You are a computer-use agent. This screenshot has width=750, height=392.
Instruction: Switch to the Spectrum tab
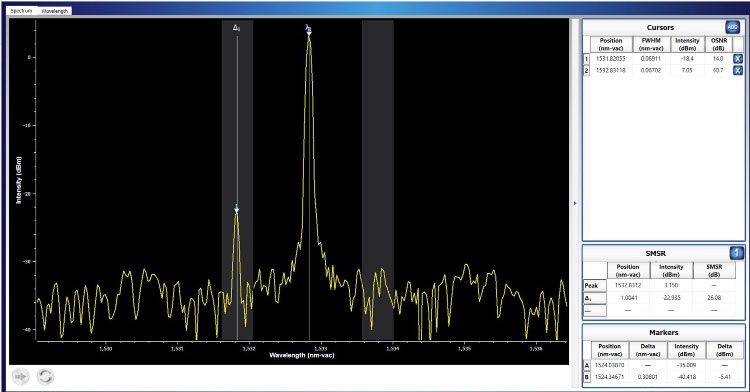pyautogui.click(x=22, y=11)
